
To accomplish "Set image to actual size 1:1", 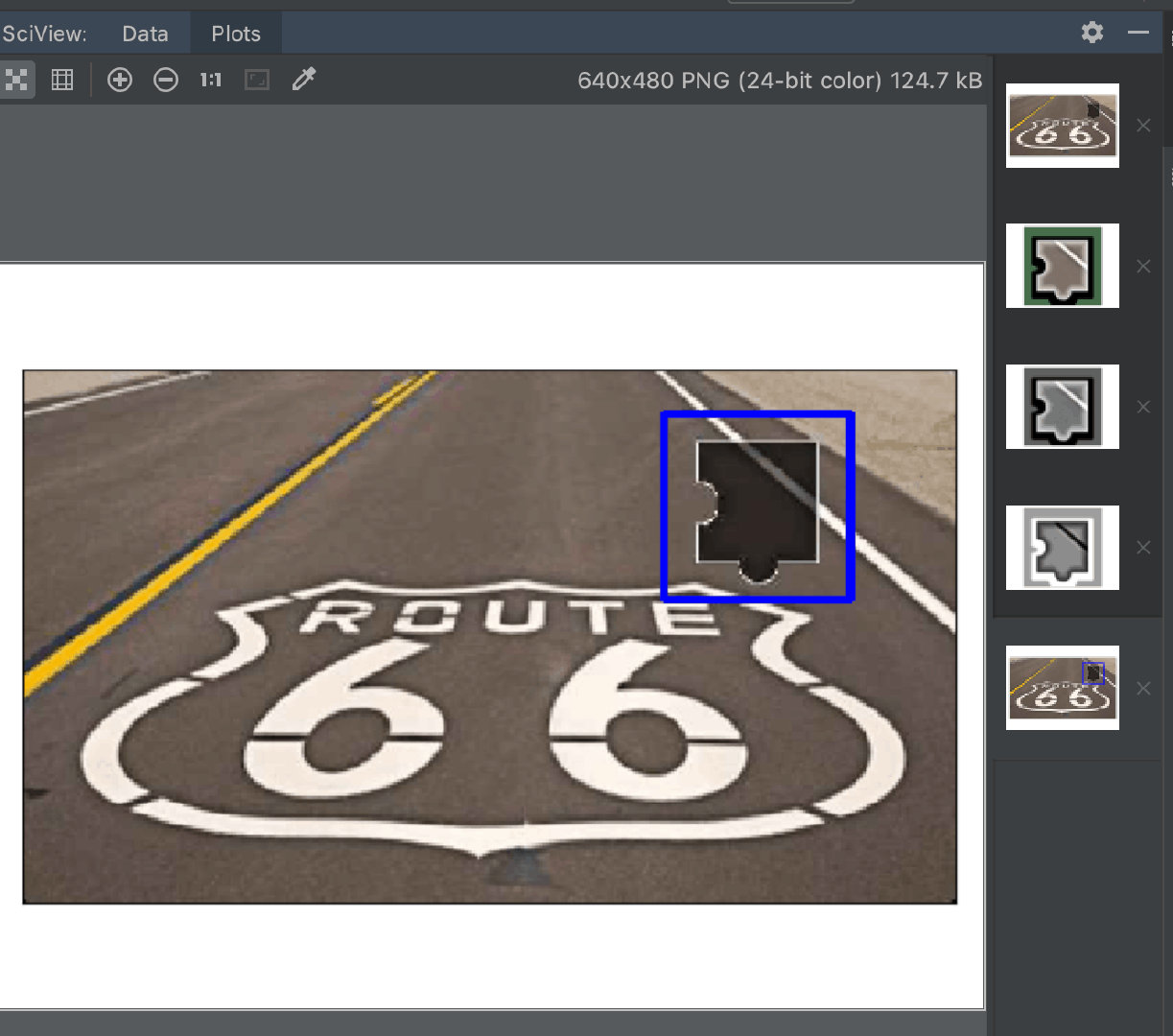I will 211,80.
